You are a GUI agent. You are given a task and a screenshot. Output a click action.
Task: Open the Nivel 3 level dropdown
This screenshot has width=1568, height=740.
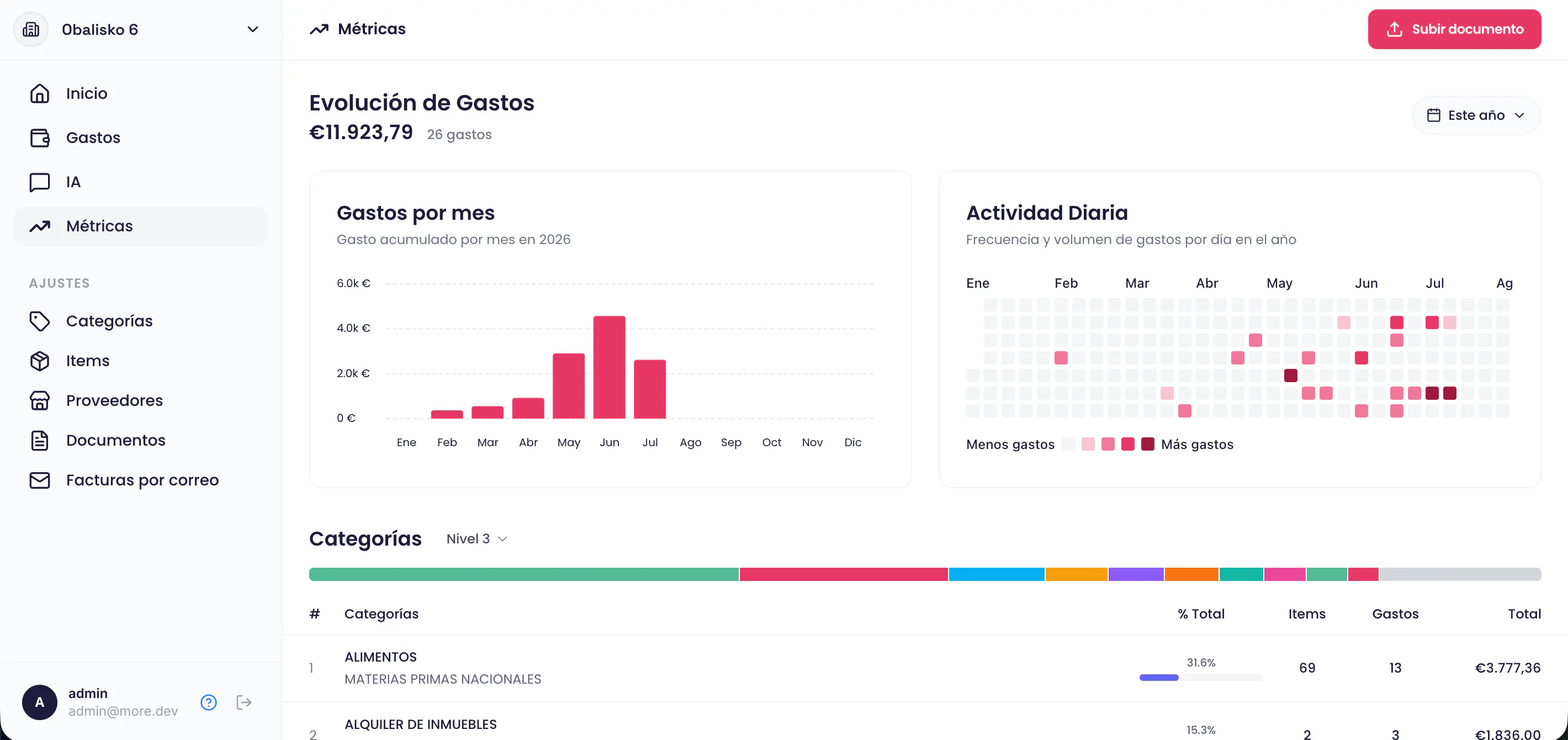[x=476, y=539]
